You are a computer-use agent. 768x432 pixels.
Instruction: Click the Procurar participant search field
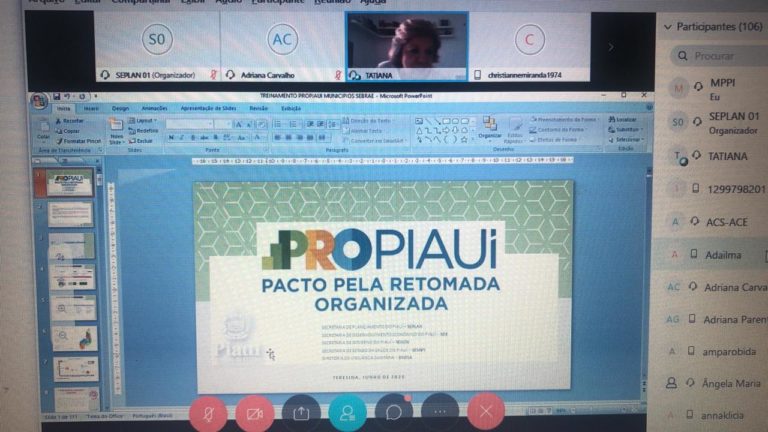720,56
